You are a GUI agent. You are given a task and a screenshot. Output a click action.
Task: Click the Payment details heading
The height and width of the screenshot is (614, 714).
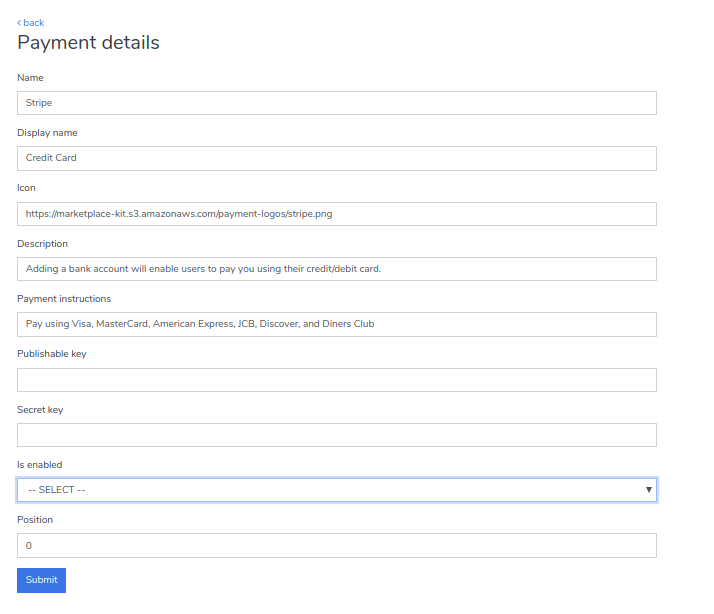click(x=88, y=43)
